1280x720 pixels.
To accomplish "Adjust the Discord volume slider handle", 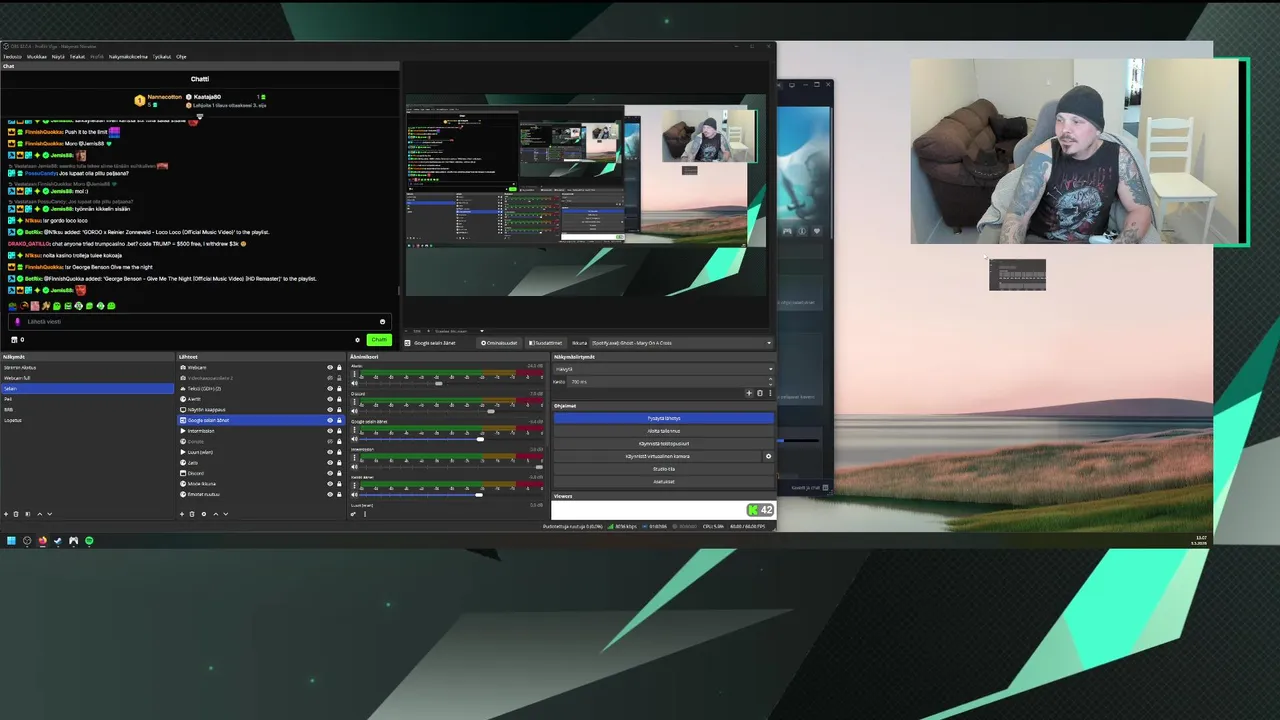I will click(491, 411).
